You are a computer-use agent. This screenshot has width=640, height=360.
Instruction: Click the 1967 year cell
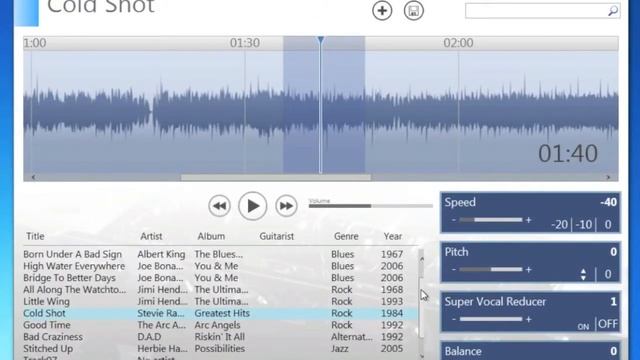pos(392,254)
